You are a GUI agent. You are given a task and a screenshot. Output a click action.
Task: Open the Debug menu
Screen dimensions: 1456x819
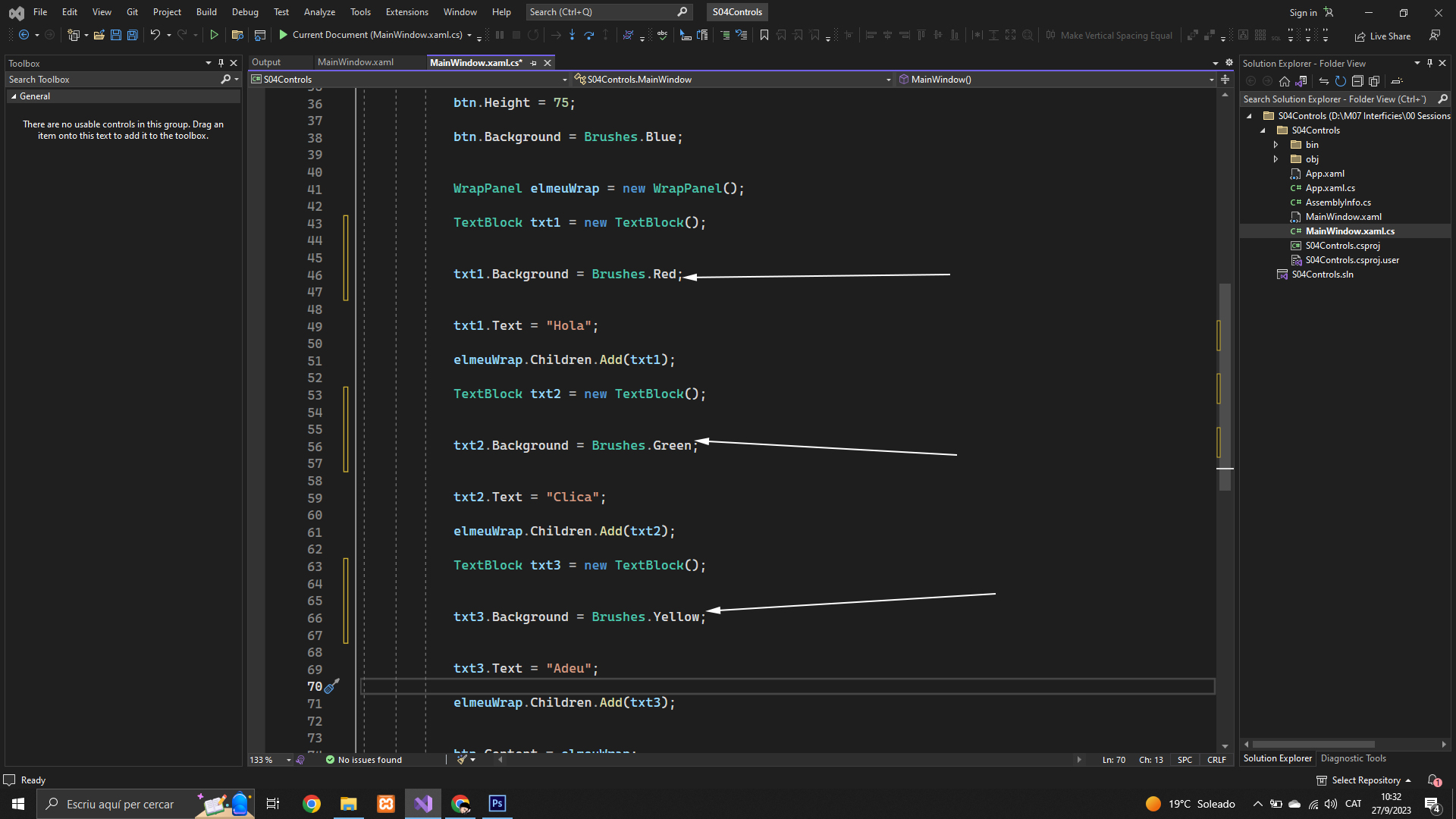point(244,12)
